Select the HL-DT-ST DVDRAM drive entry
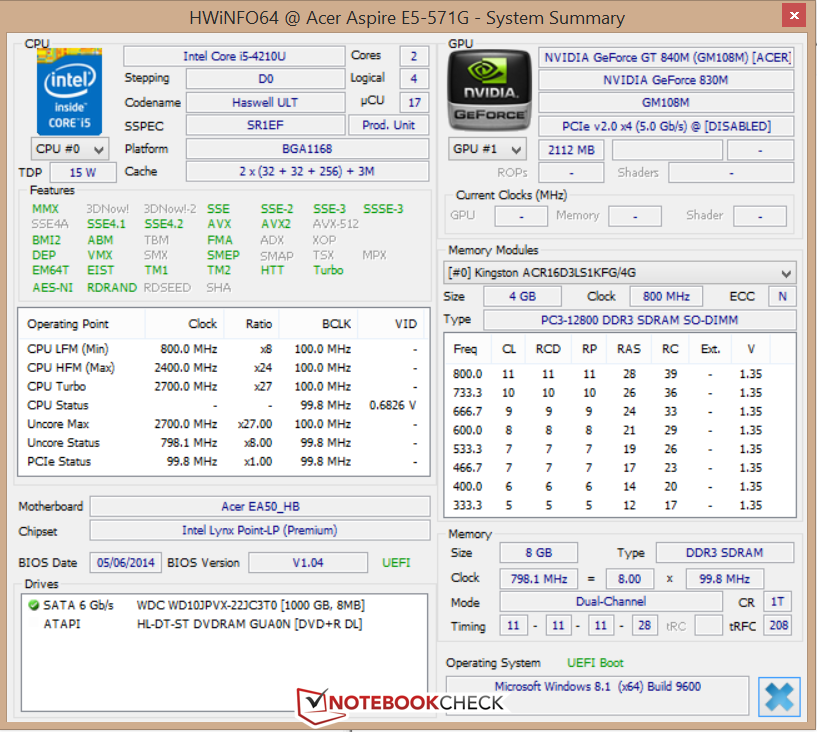The image size is (817, 732). 224,624
